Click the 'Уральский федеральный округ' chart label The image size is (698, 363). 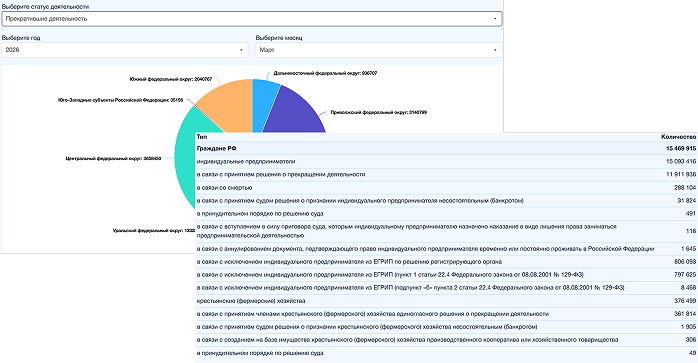point(154,231)
